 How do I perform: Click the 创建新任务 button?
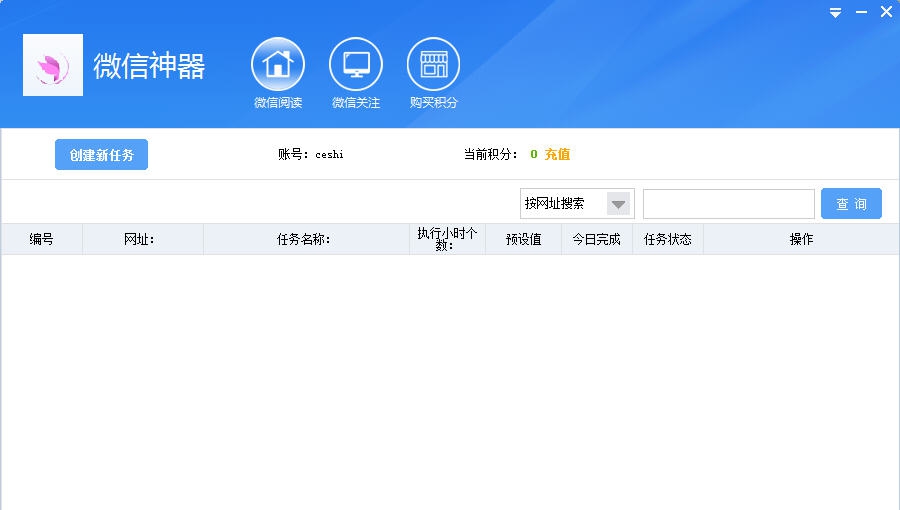pyautogui.click(x=102, y=154)
